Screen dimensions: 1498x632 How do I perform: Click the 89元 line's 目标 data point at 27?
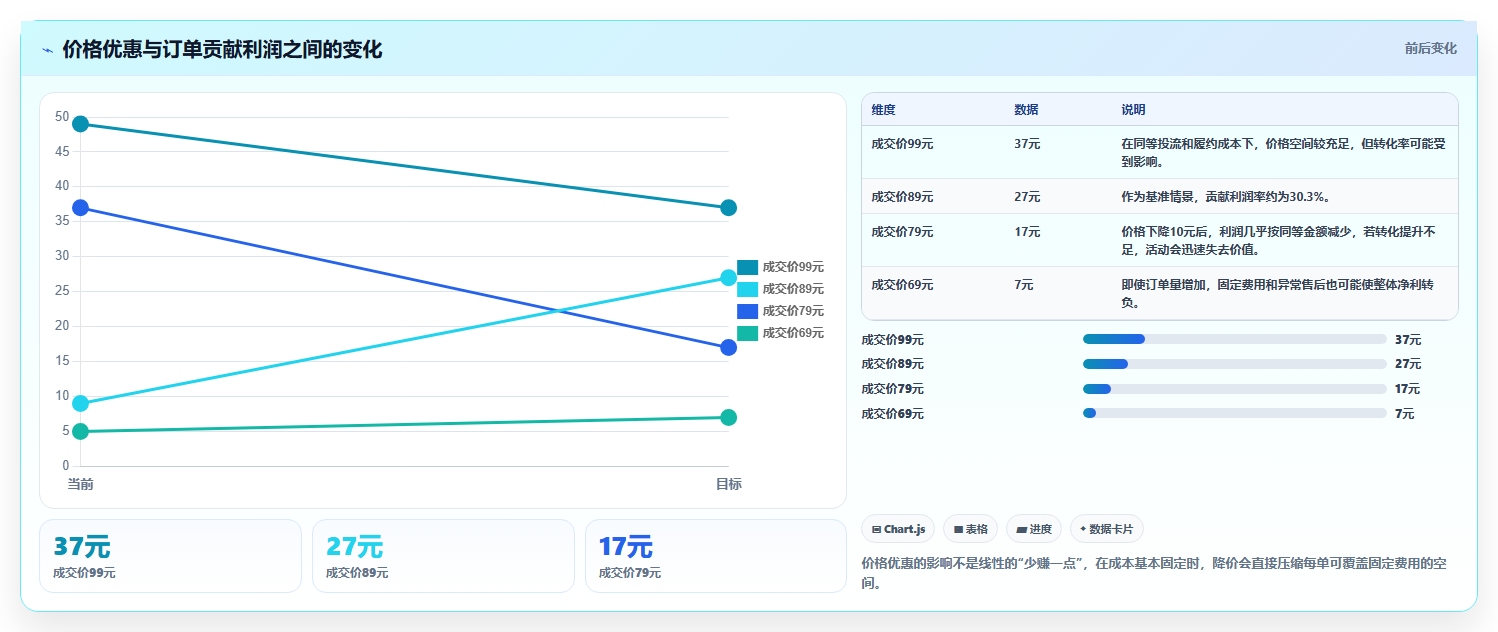[x=728, y=277]
